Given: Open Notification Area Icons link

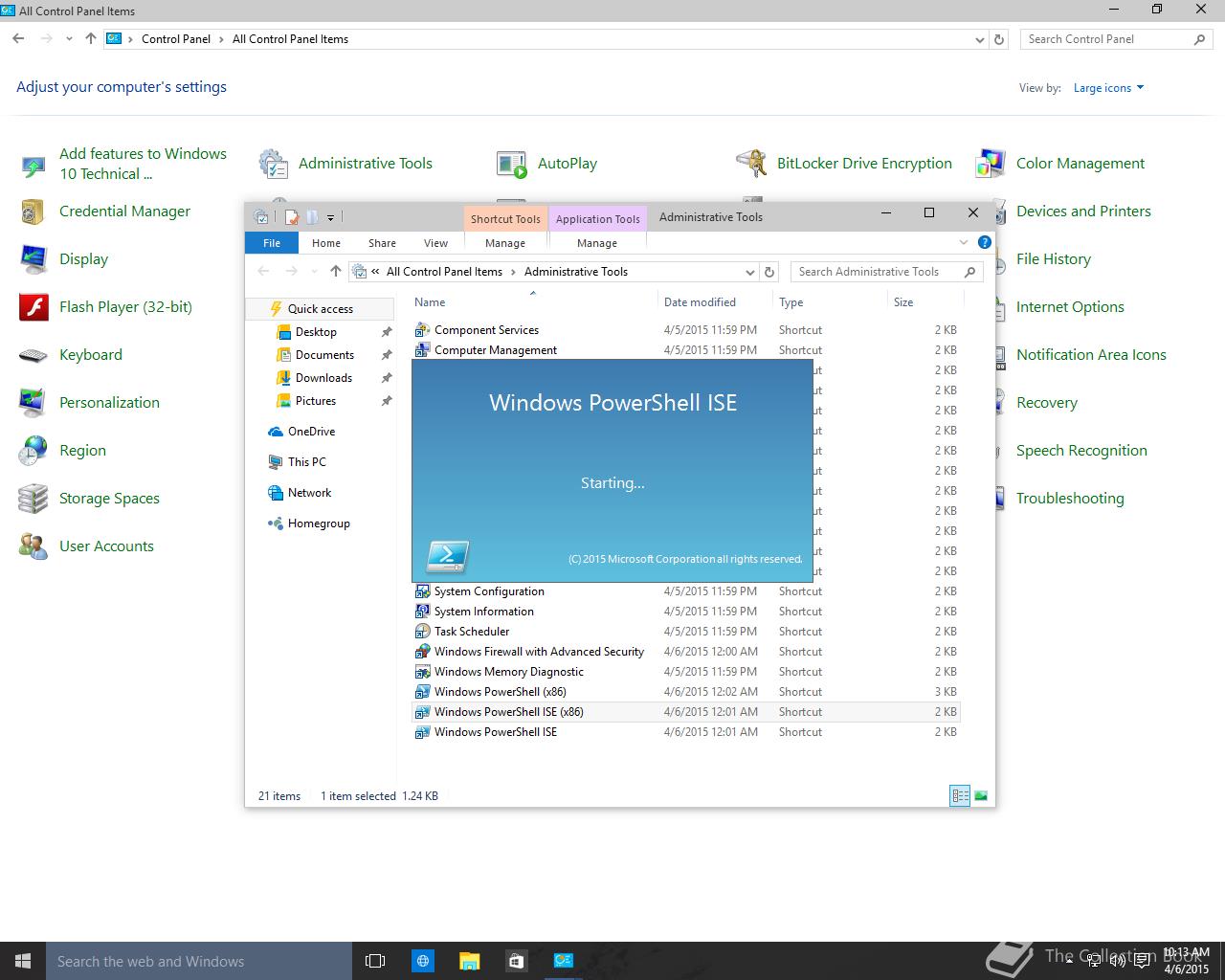Looking at the screenshot, I should (1091, 355).
